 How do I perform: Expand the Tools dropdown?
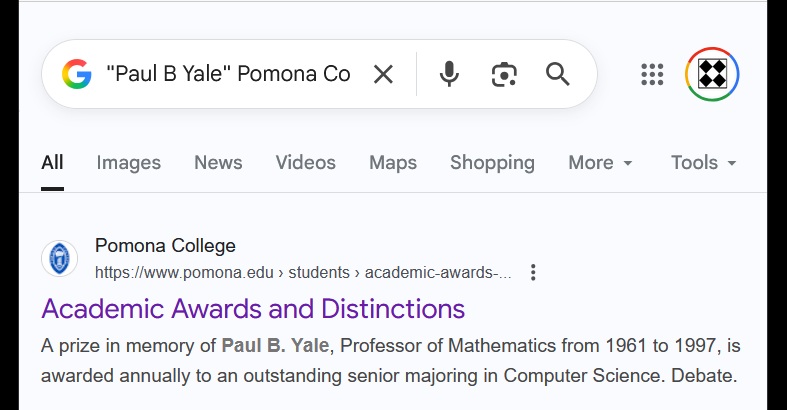[x=703, y=162]
